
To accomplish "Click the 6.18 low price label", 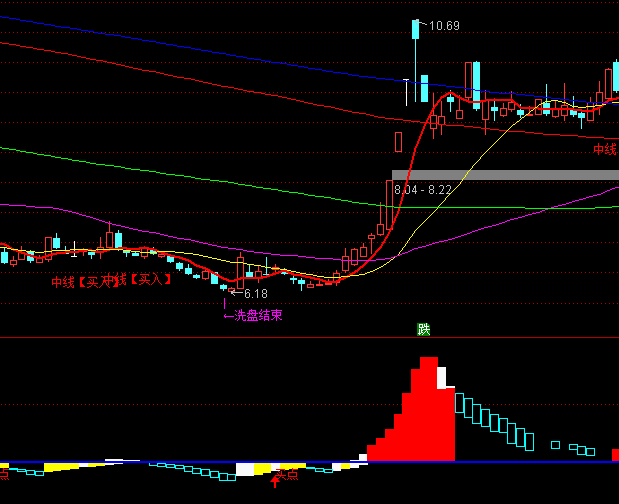I will (255, 293).
